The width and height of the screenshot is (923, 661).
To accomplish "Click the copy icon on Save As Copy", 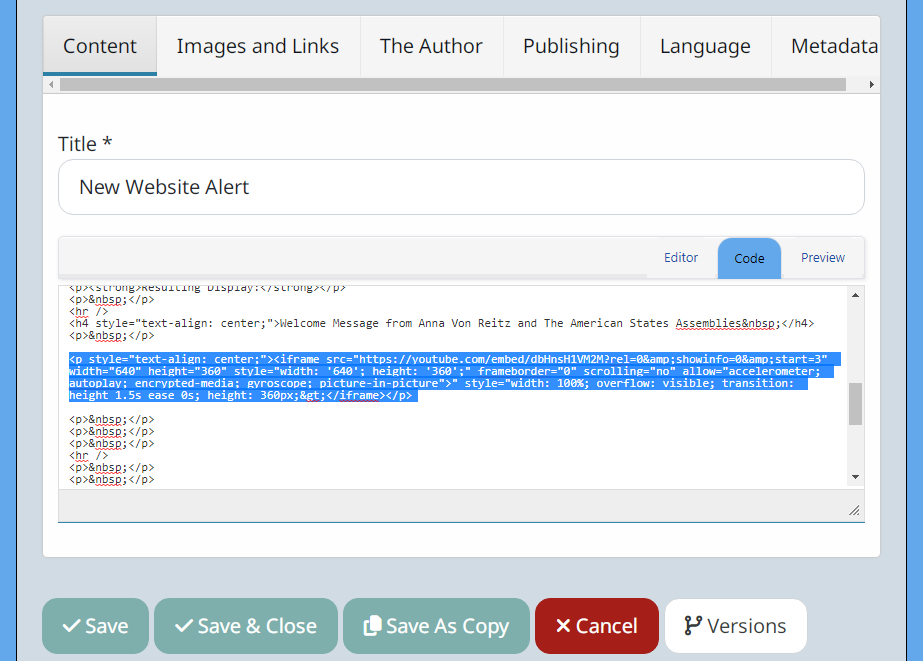I will [372, 626].
